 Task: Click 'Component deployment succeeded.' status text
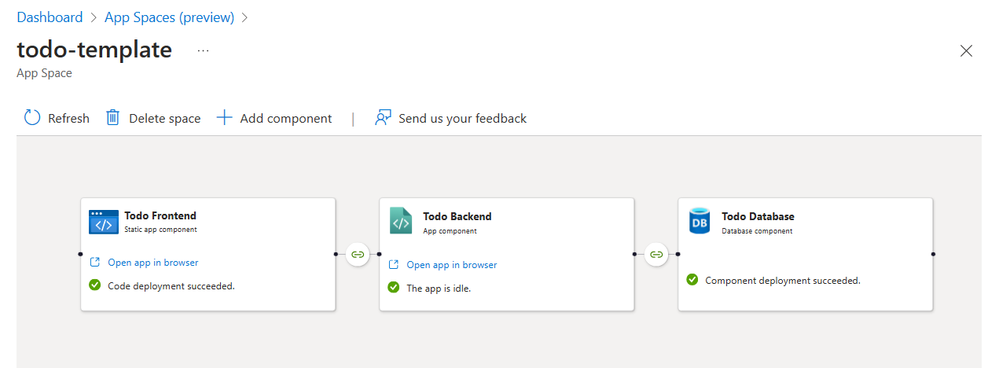[x=783, y=280]
